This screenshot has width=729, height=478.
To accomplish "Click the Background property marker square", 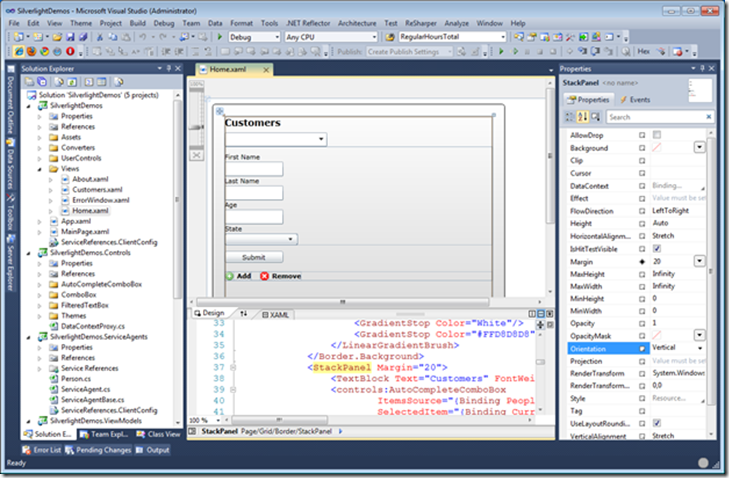I will pyautogui.click(x=642, y=148).
